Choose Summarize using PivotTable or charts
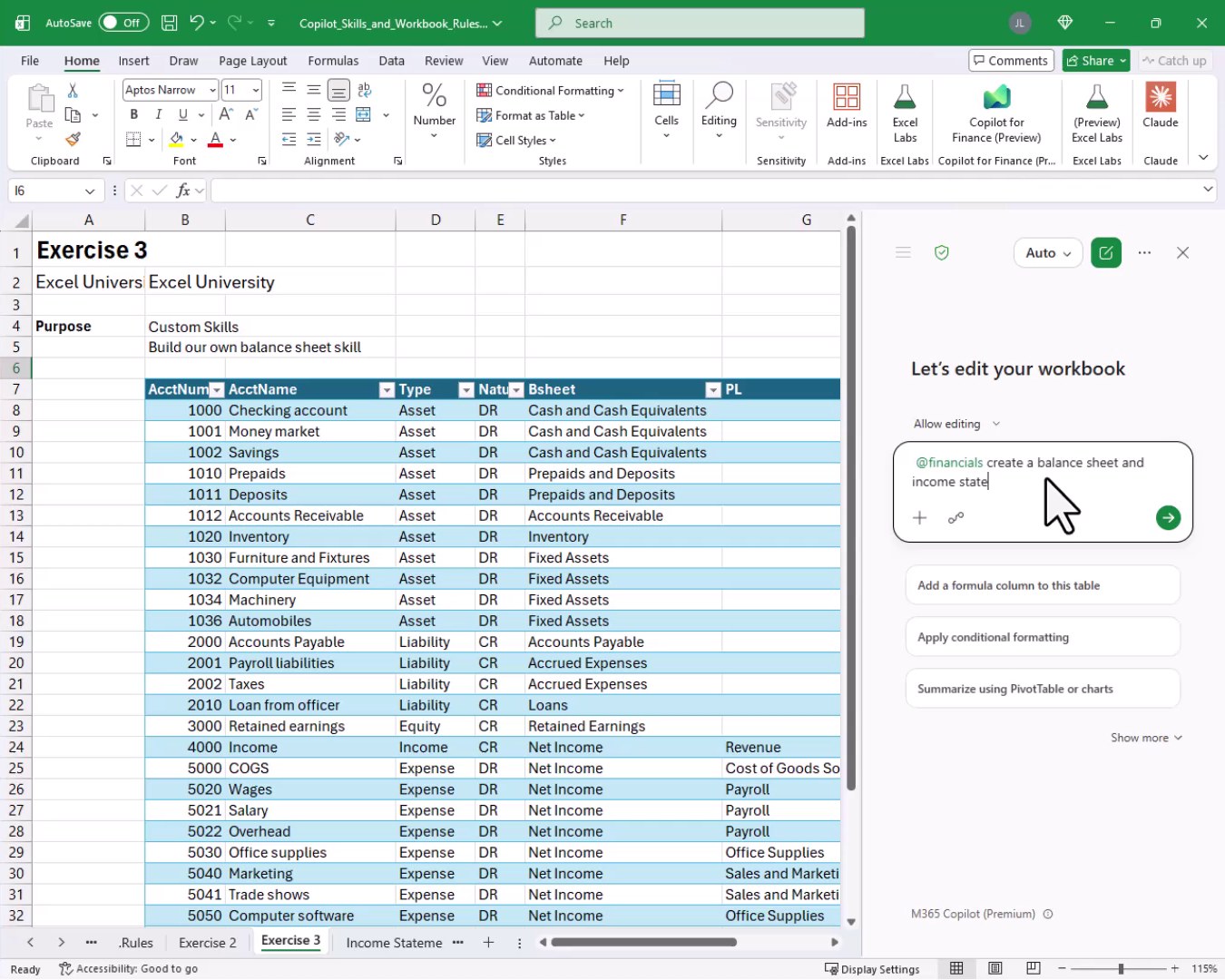Viewport: 1225px width, 980px height. (1043, 689)
